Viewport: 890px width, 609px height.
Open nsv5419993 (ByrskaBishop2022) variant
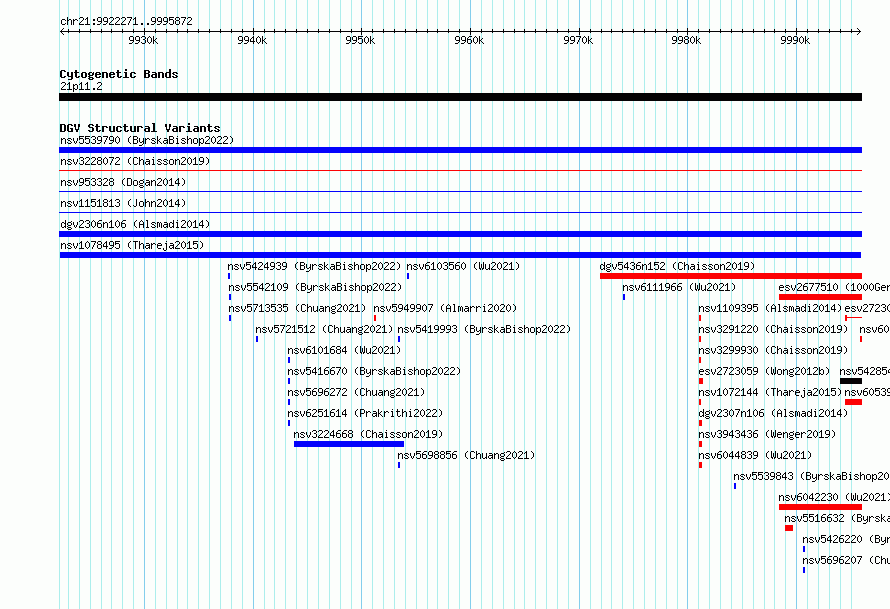(484, 329)
